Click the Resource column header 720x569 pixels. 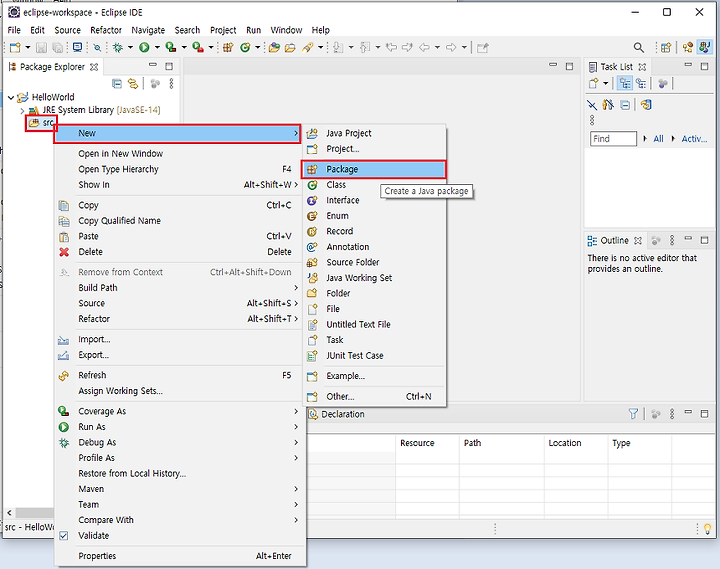(427, 443)
